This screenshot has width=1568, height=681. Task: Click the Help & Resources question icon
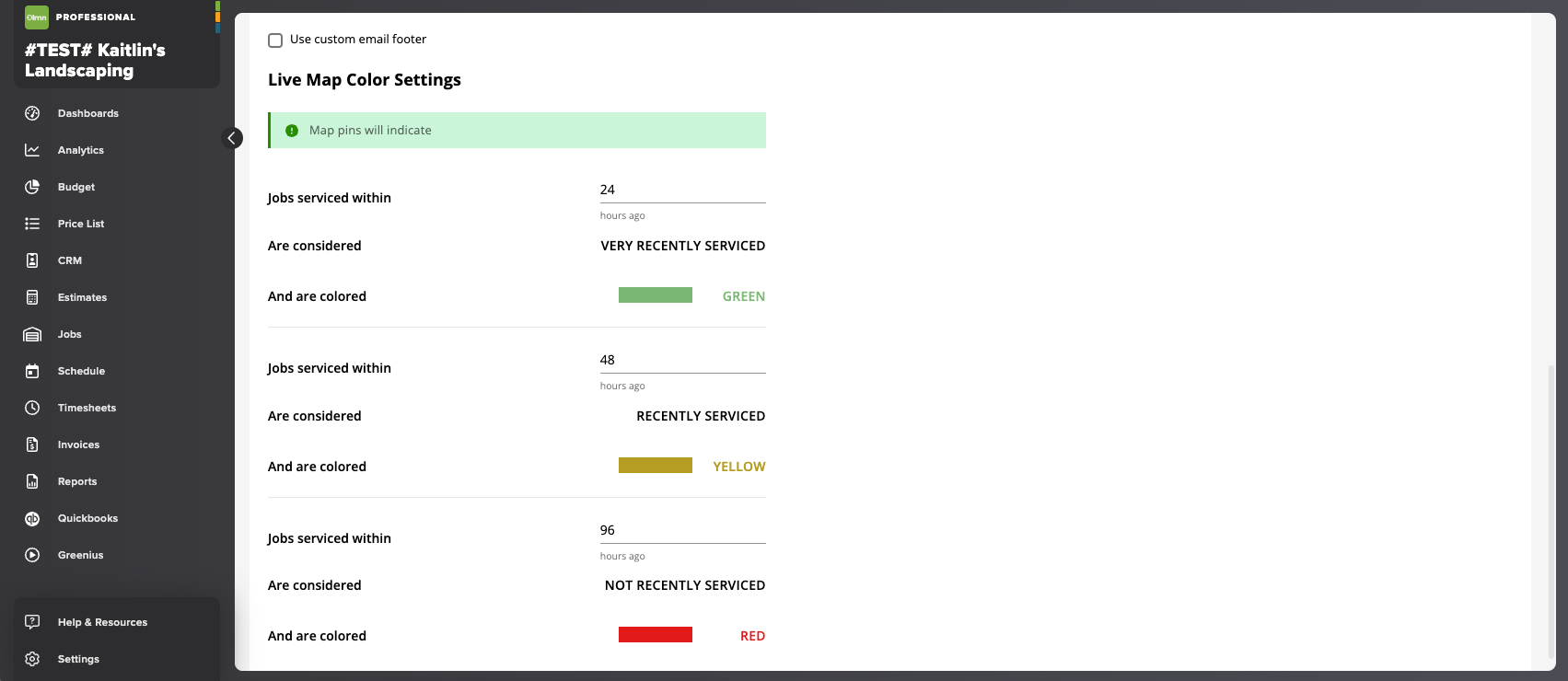pyautogui.click(x=32, y=622)
